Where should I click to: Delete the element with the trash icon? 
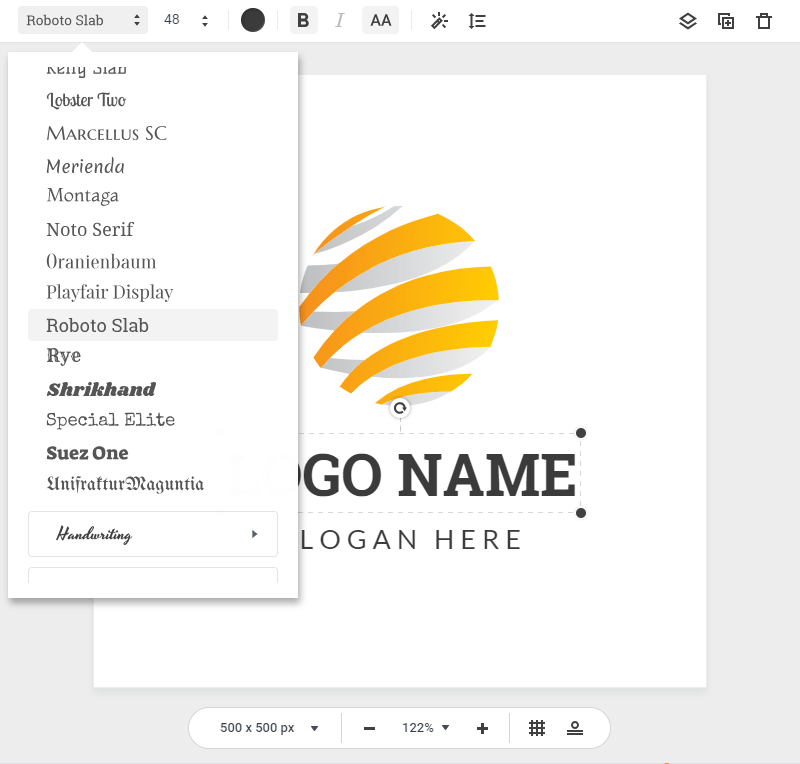[x=764, y=21]
